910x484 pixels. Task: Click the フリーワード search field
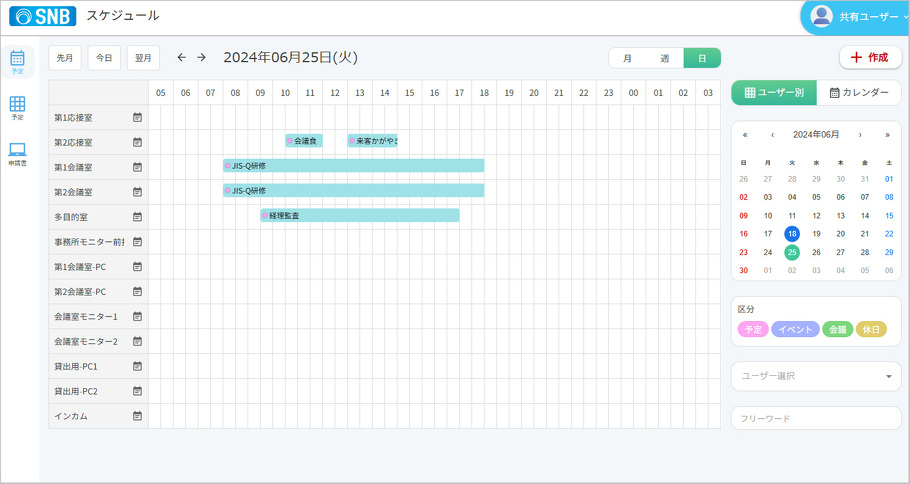[816, 418]
